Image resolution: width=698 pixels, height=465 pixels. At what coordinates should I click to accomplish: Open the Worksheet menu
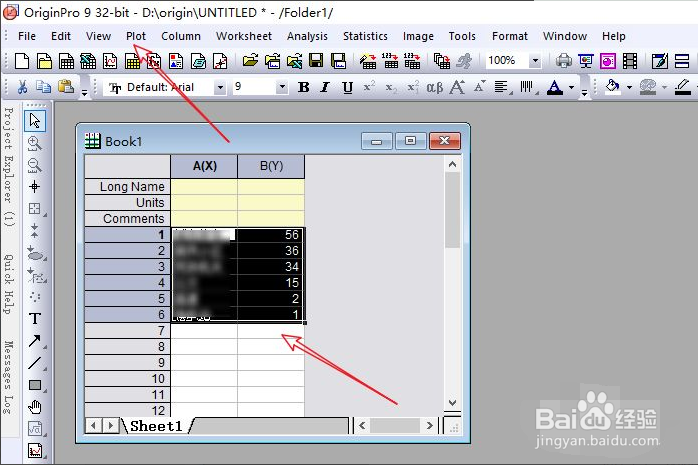[x=243, y=36]
